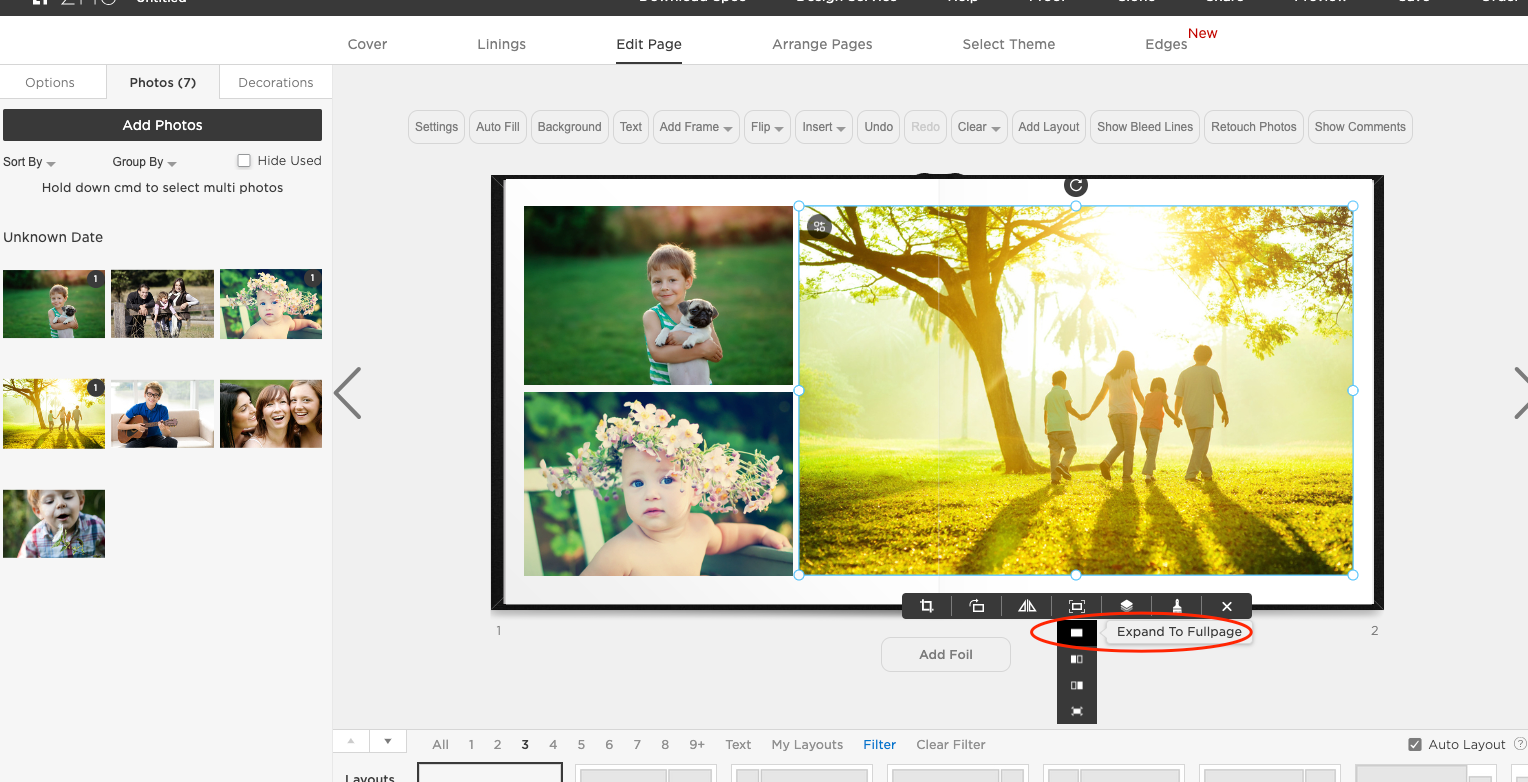Screen dimensions: 1528x782
Task: Expand the Add Frame dropdown
Action: pyautogui.click(x=696, y=127)
